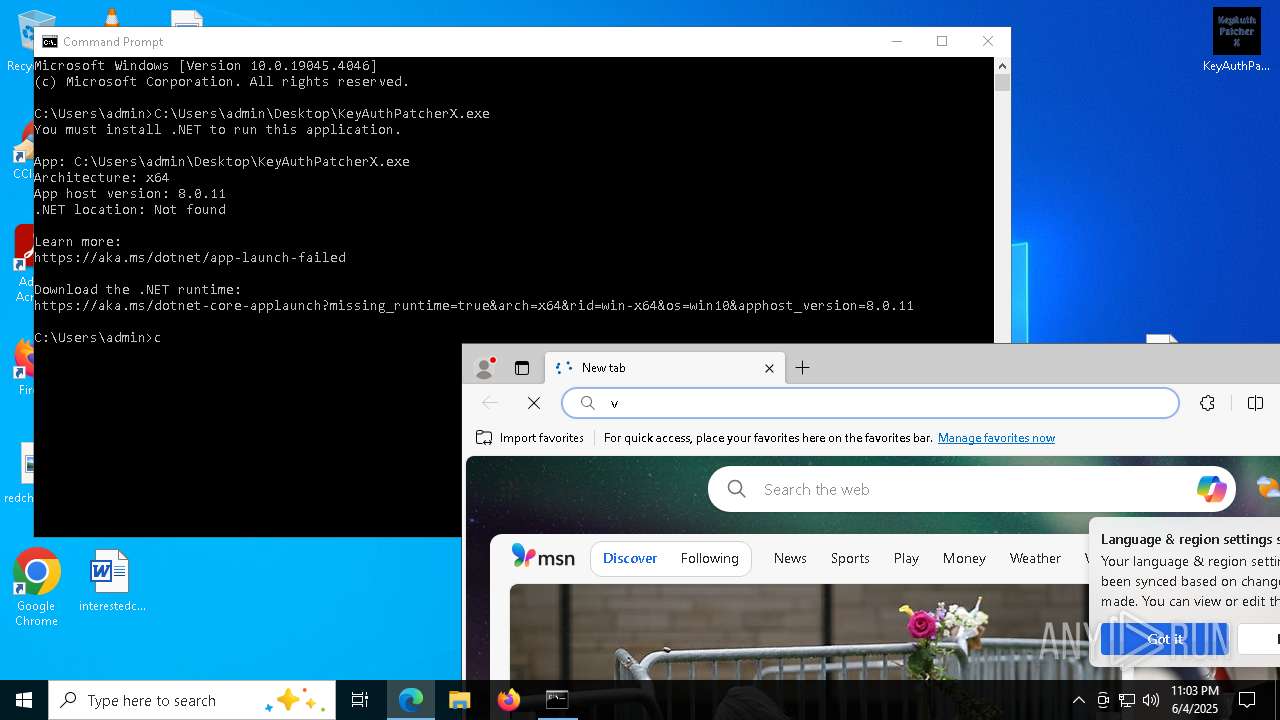Open Money section on MSN
This screenshot has height=720, width=1280.
tap(964, 558)
